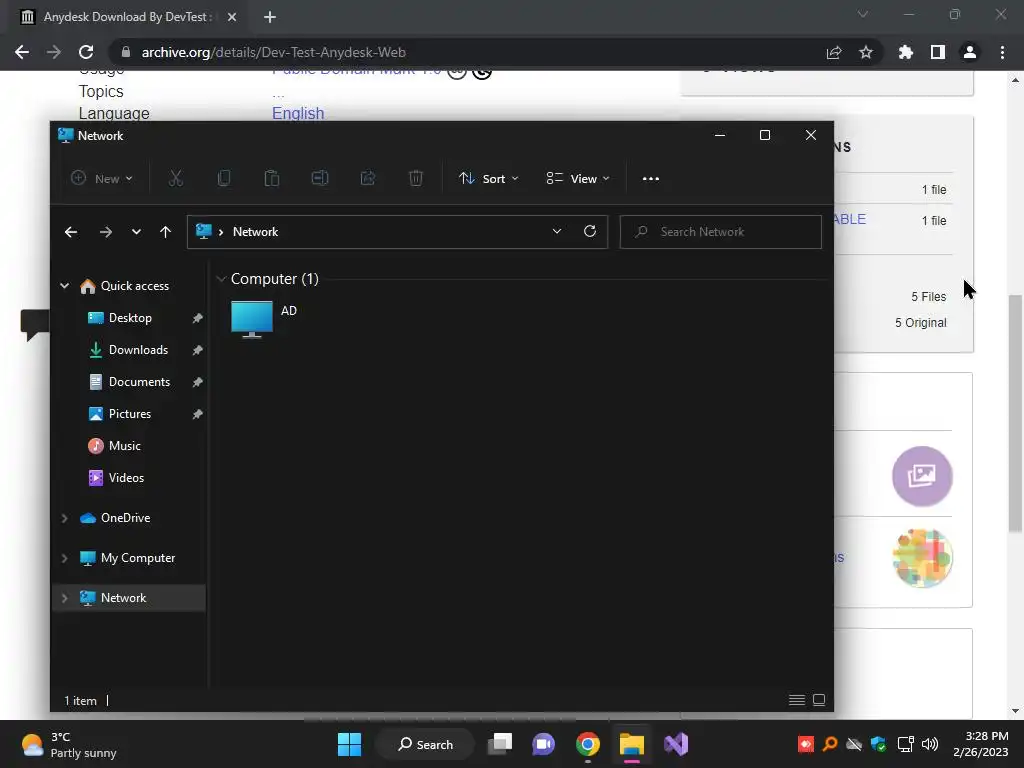Click the colorful collection thumbnail on webpage
The image size is (1024, 768).
922,558
